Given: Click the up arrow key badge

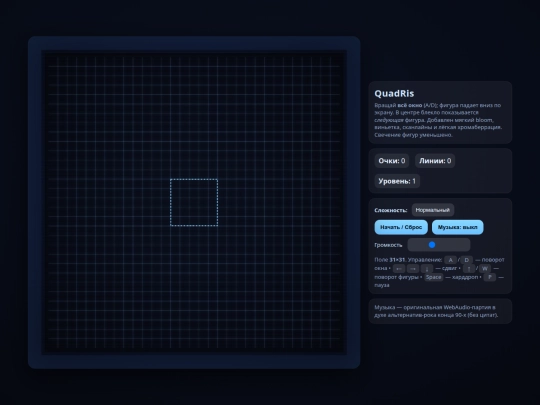Looking at the screenshot, I should tap(469, 269).
